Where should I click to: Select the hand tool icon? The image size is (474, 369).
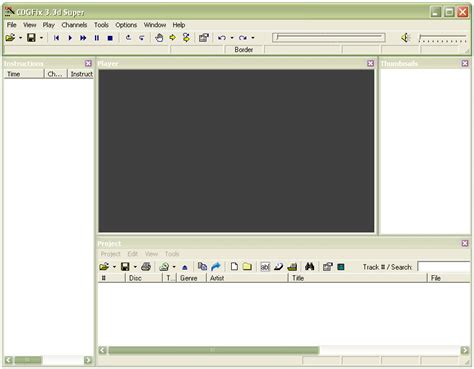(x=159, y=38)
